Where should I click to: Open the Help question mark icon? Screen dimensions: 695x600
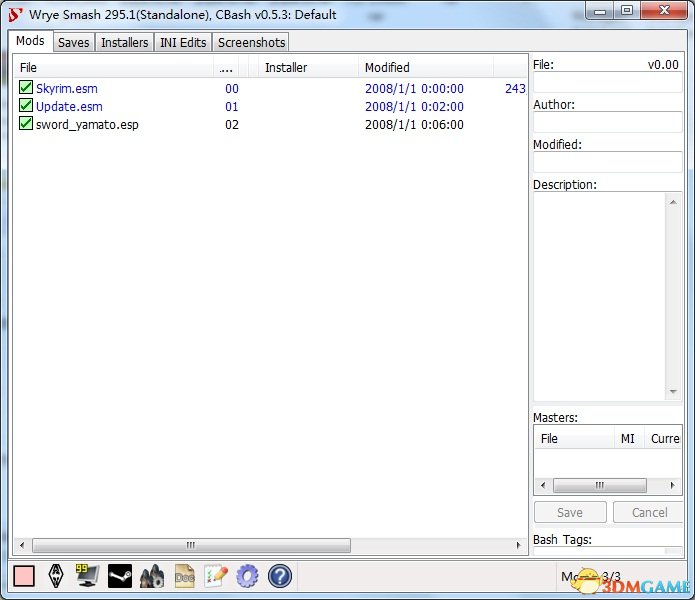280,576
